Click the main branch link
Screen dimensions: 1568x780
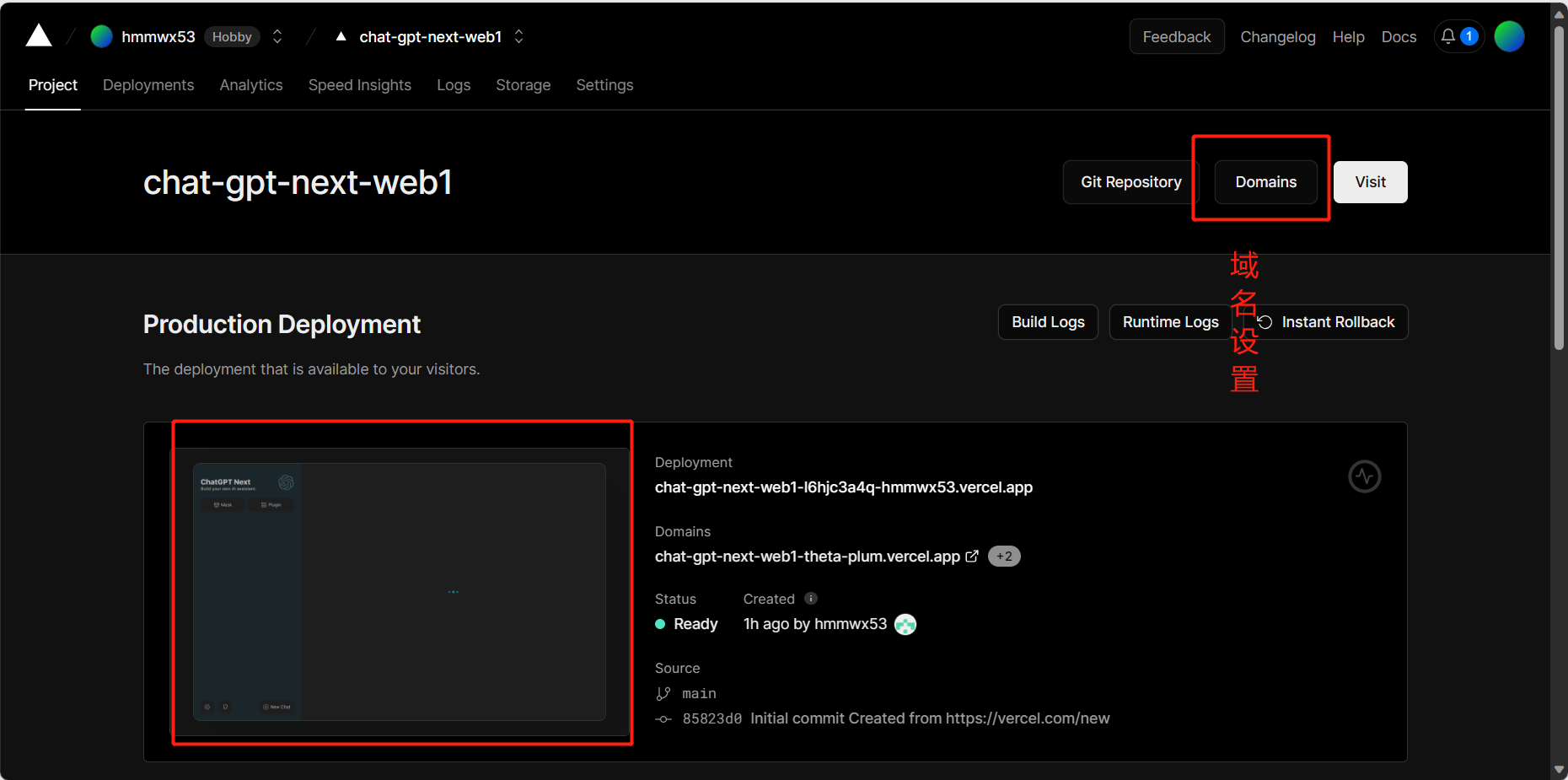(699, 693)
